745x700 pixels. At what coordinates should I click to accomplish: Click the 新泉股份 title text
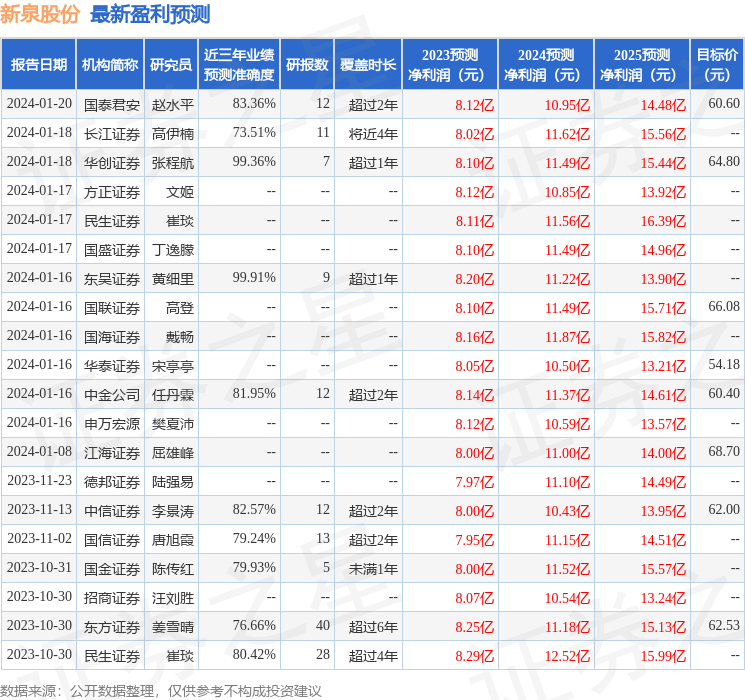tap(39, 14)
